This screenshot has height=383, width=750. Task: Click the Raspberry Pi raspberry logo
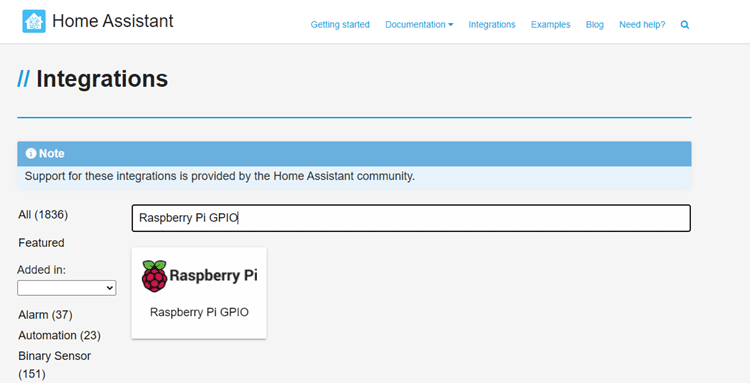point(154,276)
